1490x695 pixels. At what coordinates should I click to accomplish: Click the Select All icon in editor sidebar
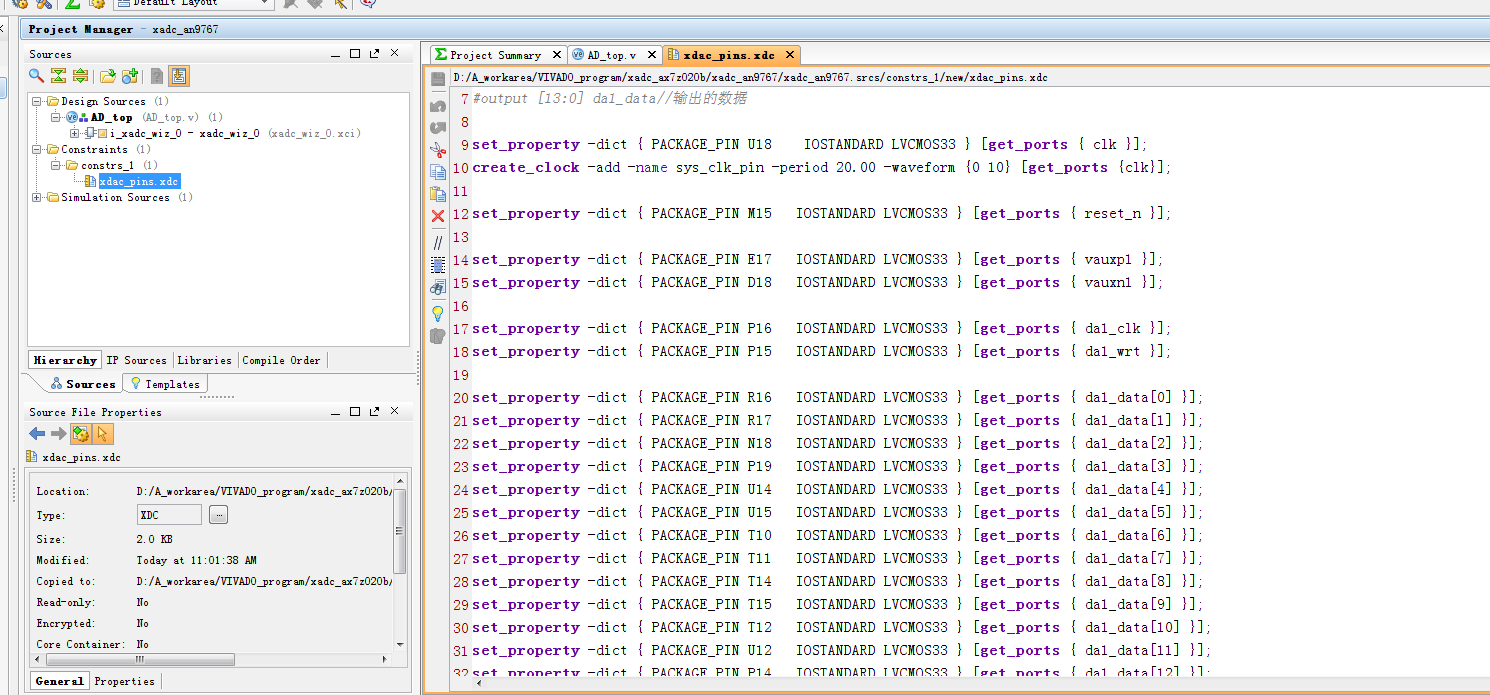[438, 265]
